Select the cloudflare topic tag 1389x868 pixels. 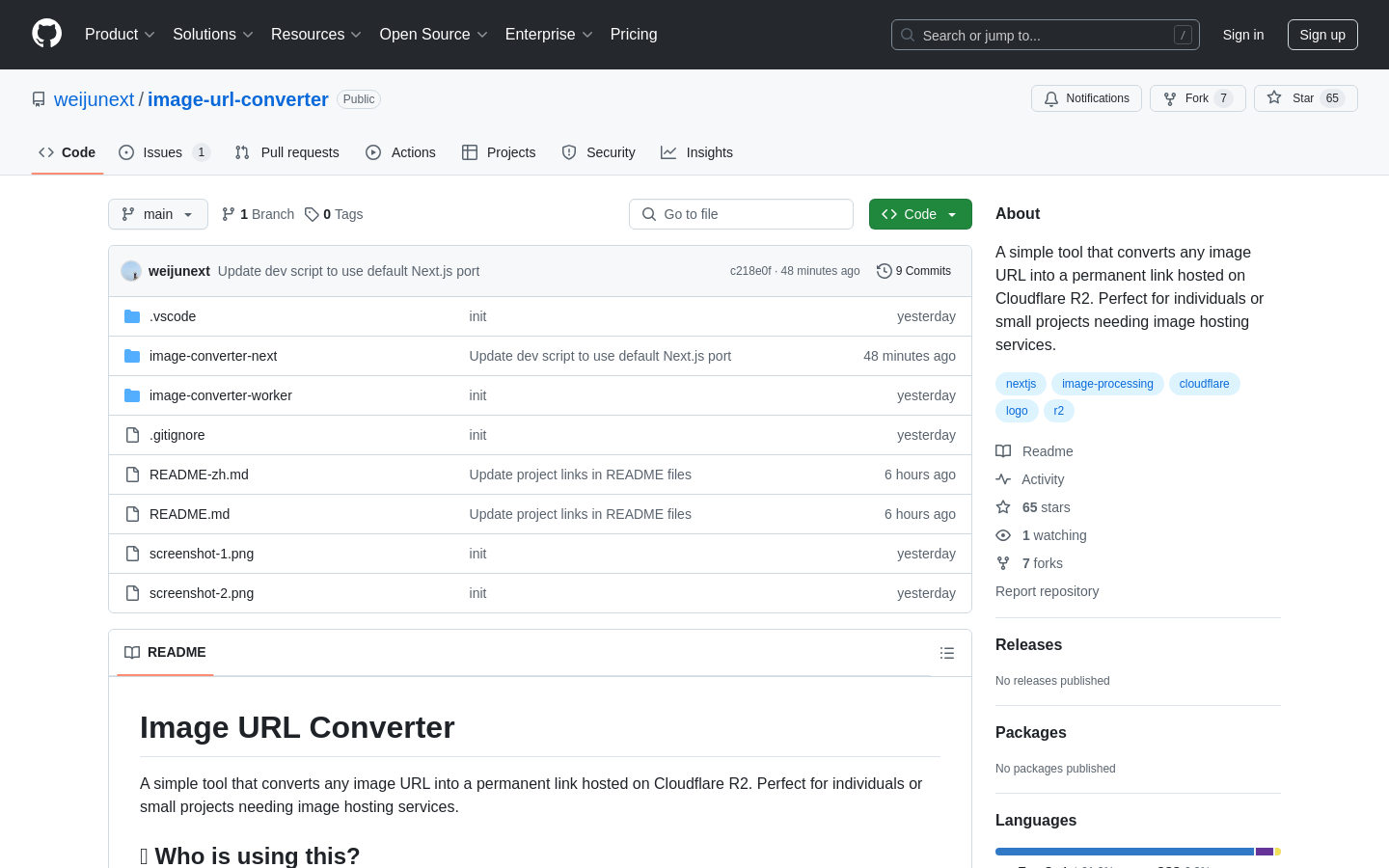pyautogui.click(x=1204, y=384)
